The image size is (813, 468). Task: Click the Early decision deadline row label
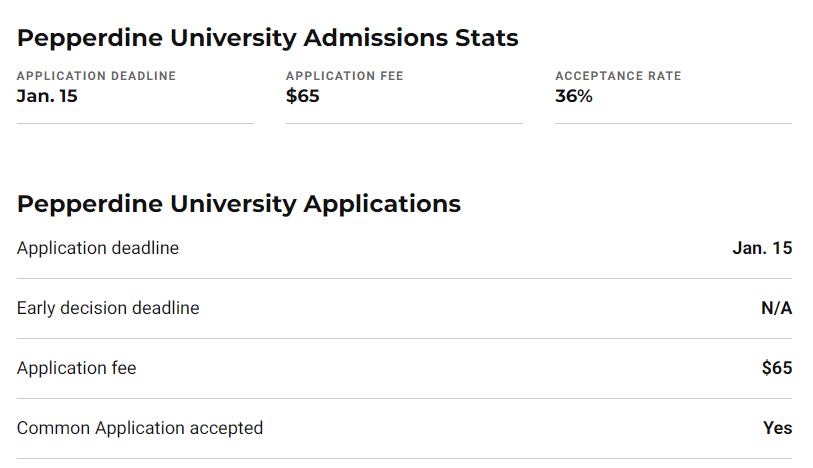click(x=108, y=308)
